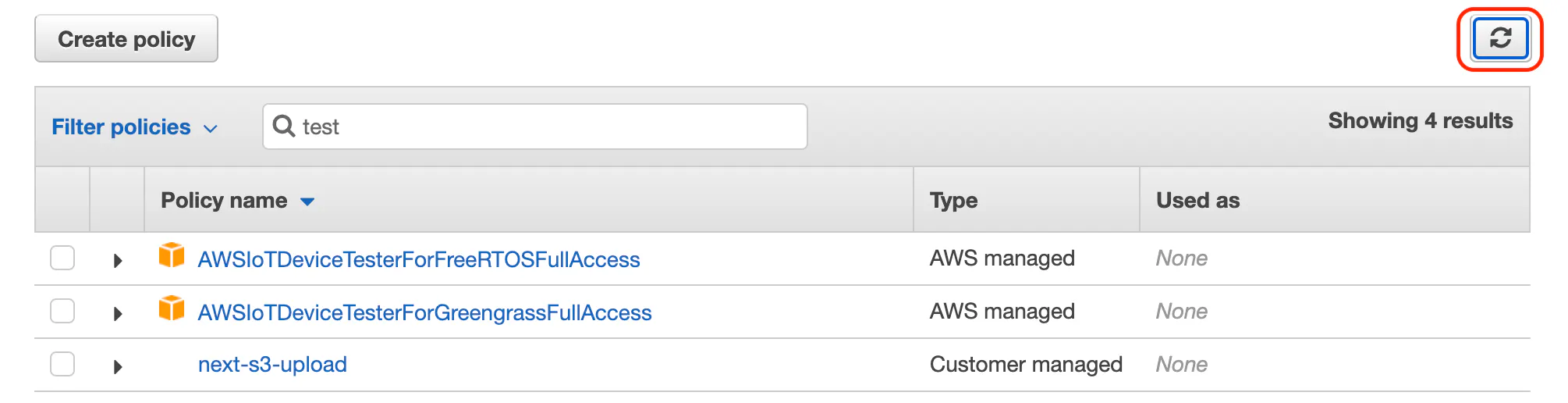Select checkbox for AWSIoTDeviceTesterForFreeRTOSFullAccess policy
The image size is (1568, 403).
62,258
